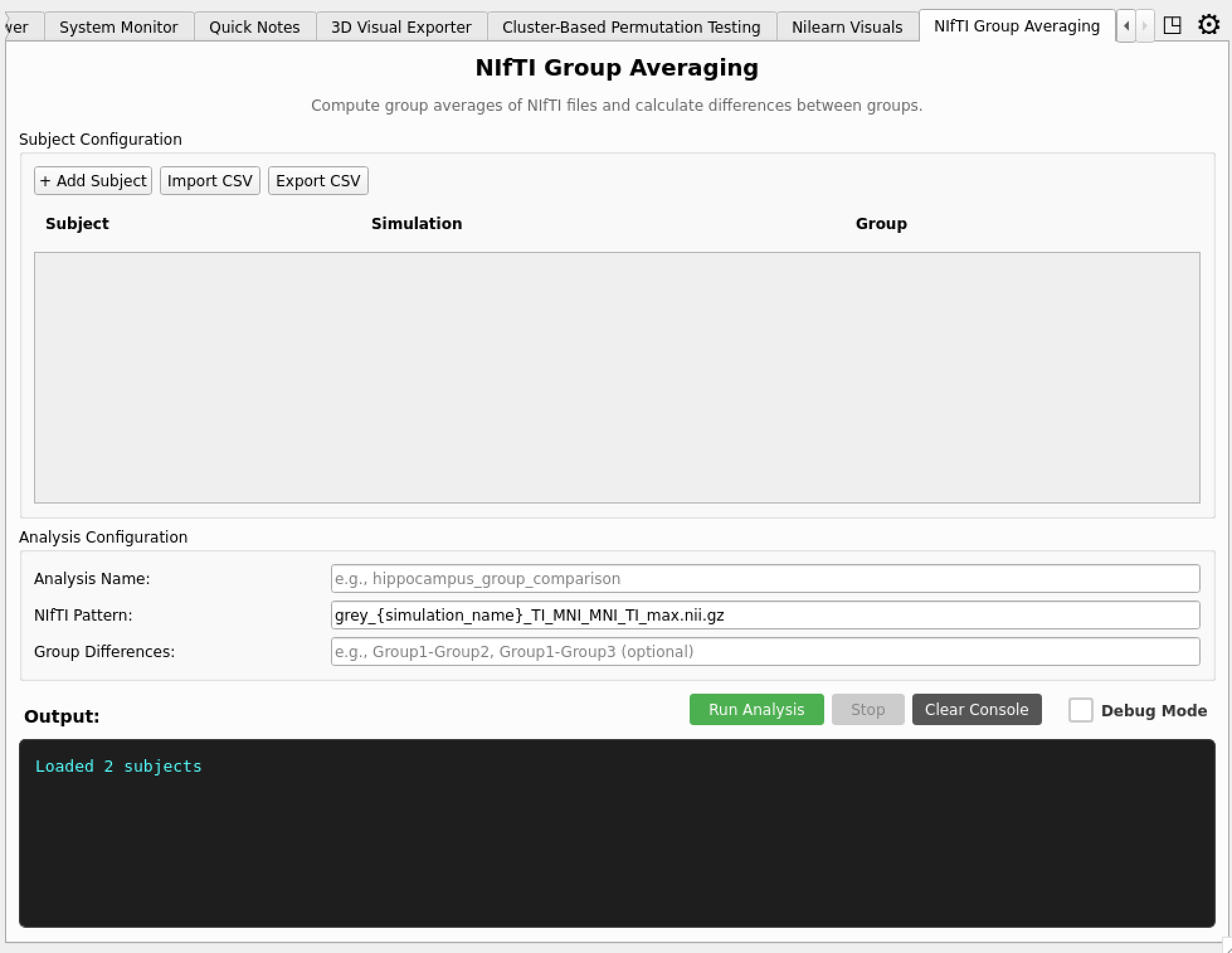
Task: Add a new subject with Add Subject
Action: [x=92, y=181]
